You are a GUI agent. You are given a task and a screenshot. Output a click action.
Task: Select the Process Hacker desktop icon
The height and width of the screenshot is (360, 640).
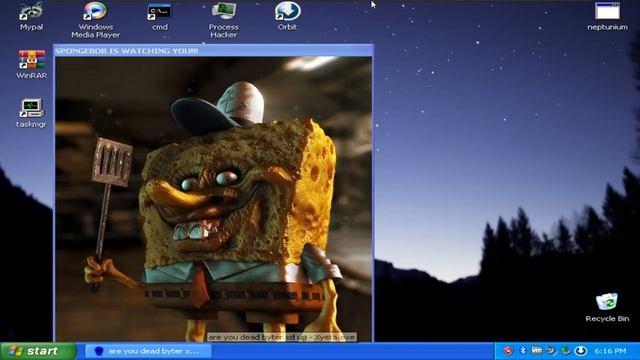(224, 20)
